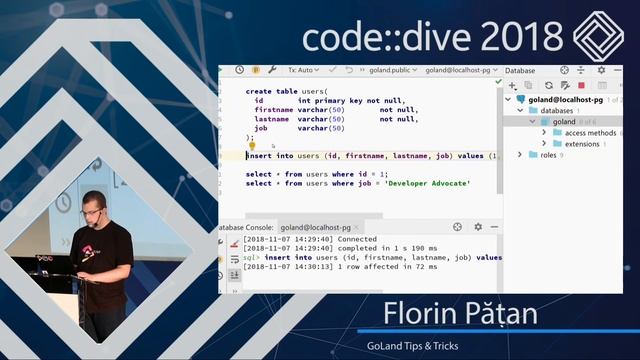Expand the access methods folder
Image resolution: width=640 pixels, height=360 pixels.
click(x=544, y=132)
